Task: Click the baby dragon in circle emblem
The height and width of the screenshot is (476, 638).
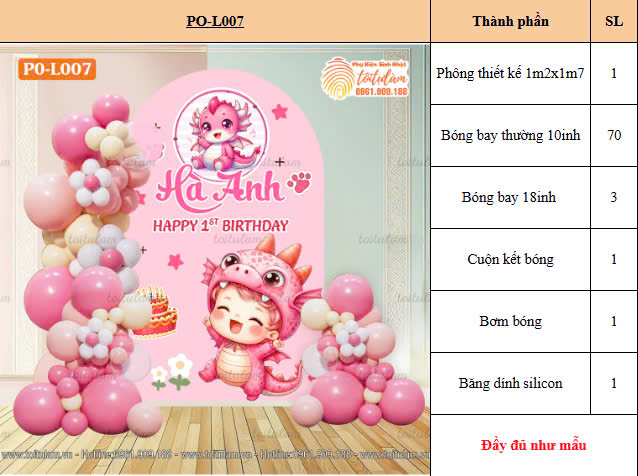Action: pos(221,133)
